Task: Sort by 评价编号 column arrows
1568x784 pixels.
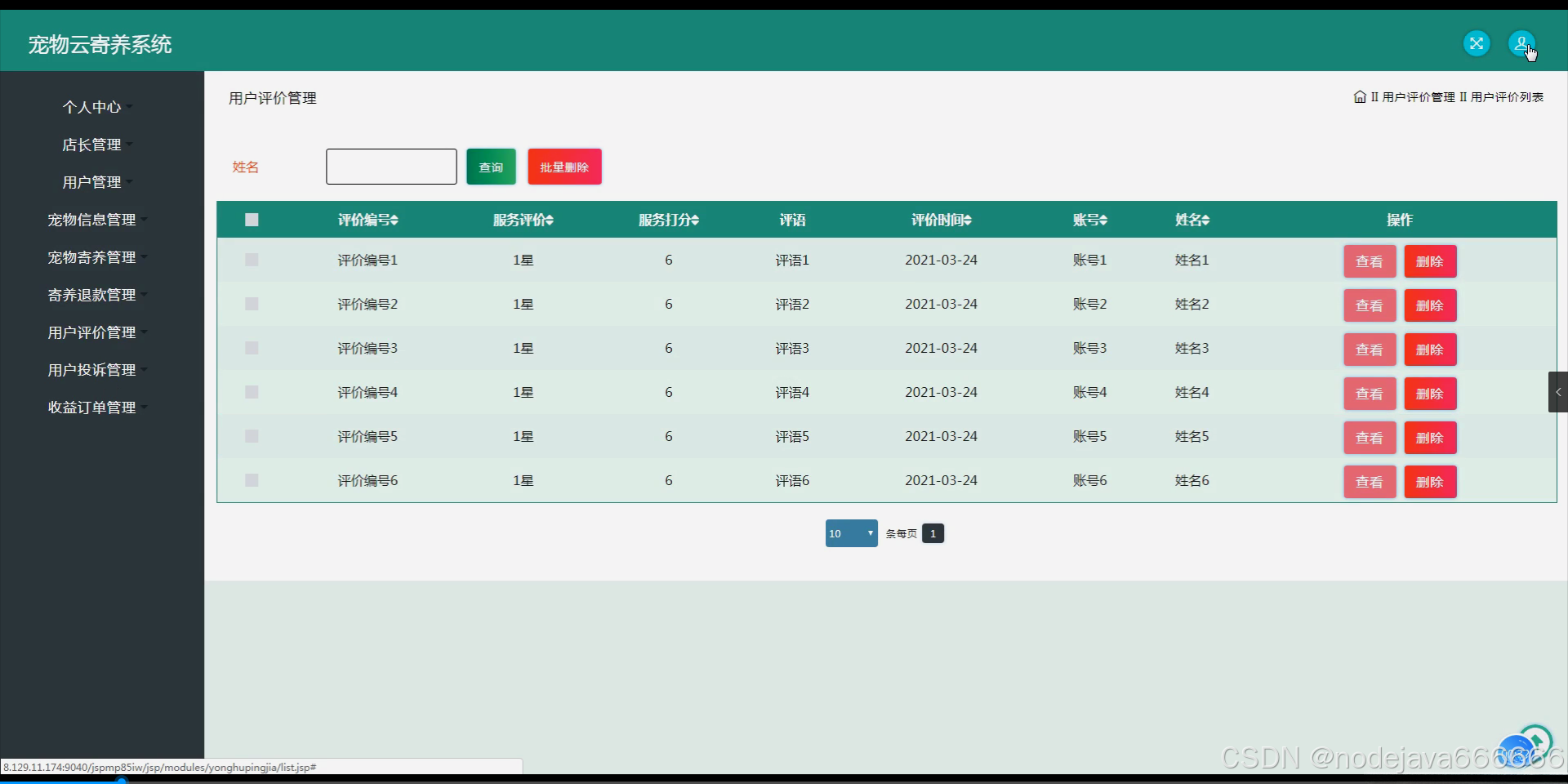Action: point(394,220)
